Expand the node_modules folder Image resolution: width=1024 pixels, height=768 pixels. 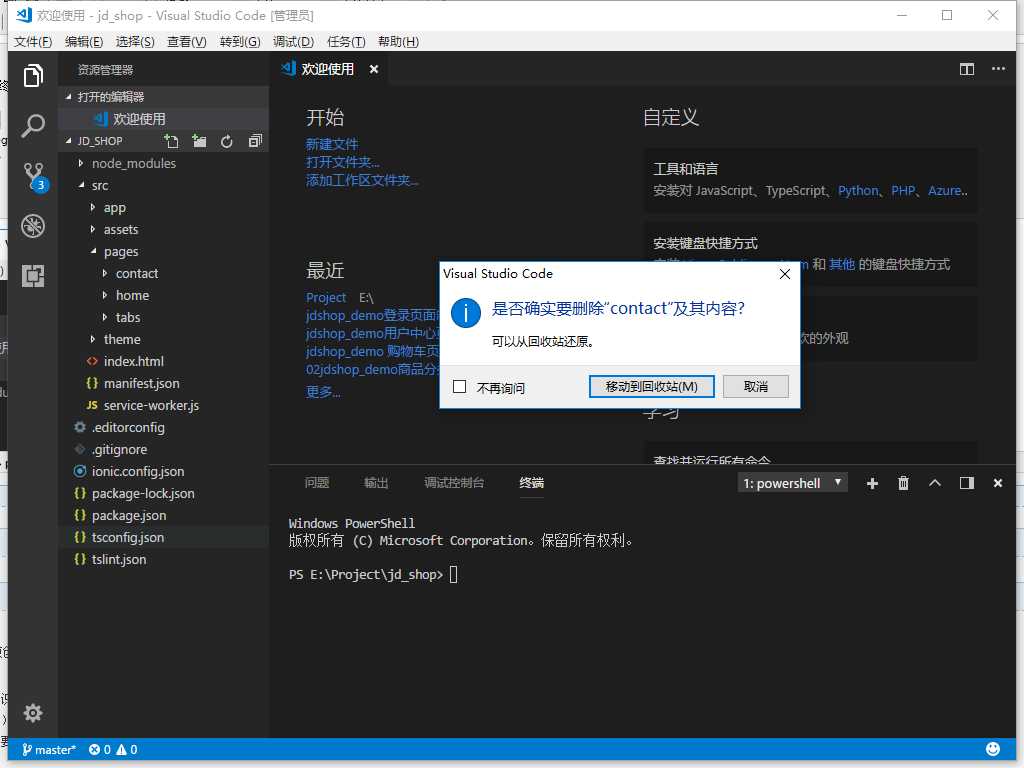pos(133,163)
